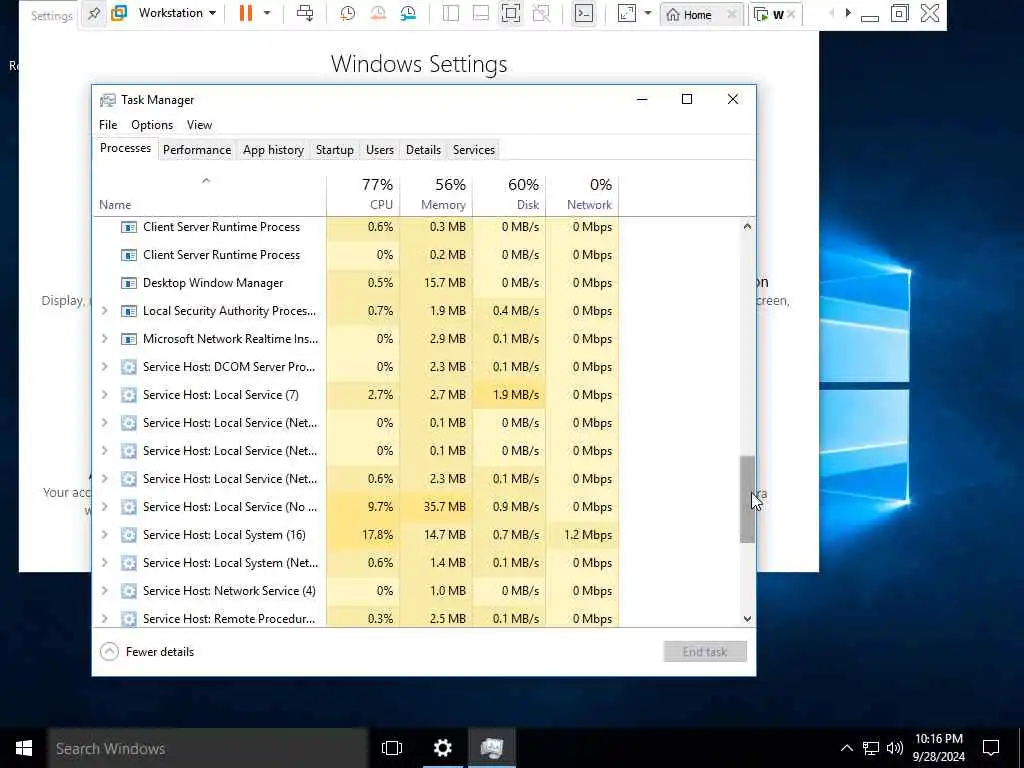Open the snapshot manager
The height and width of the screenshot is (768, 1024).
[x=408, y=13]
